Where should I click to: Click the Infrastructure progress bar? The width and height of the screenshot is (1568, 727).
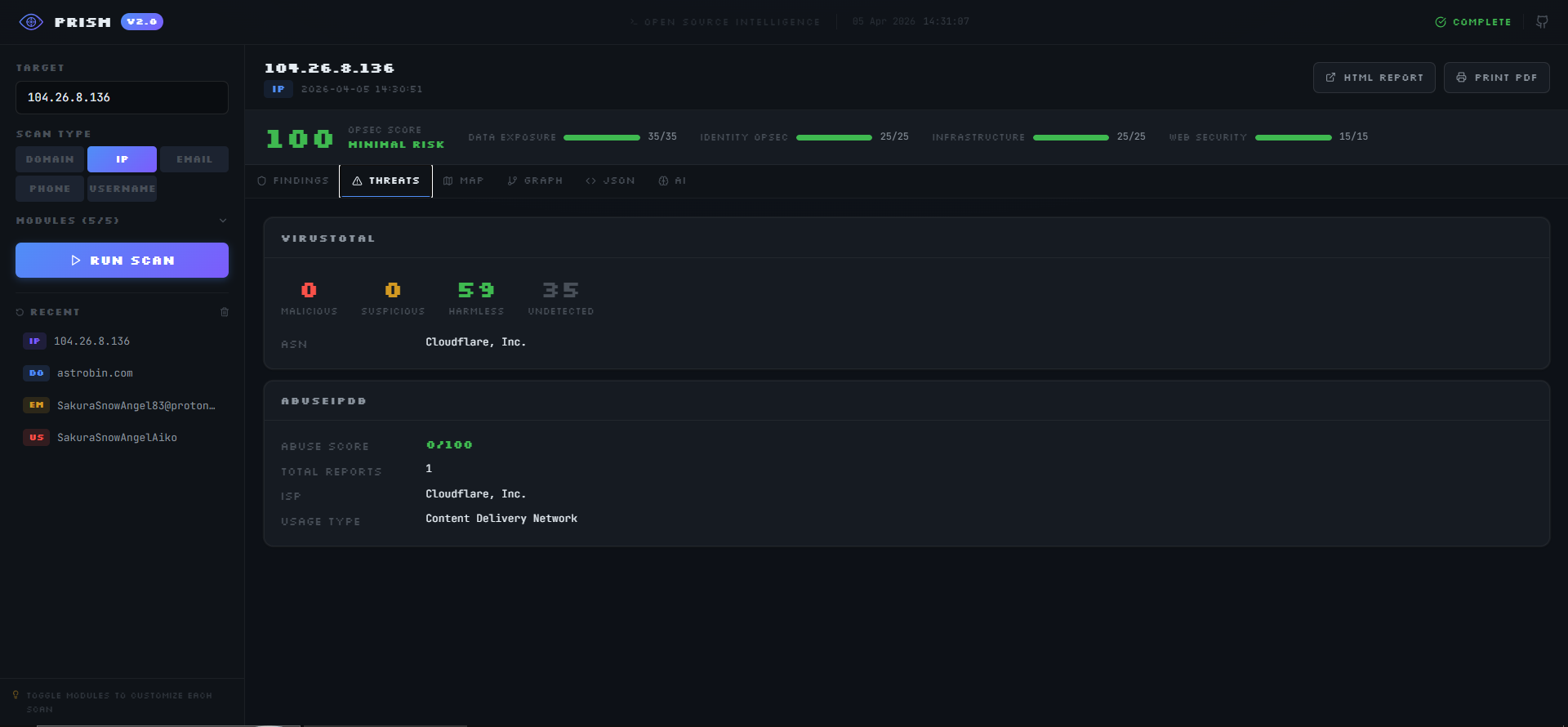tap(1071, 137)
